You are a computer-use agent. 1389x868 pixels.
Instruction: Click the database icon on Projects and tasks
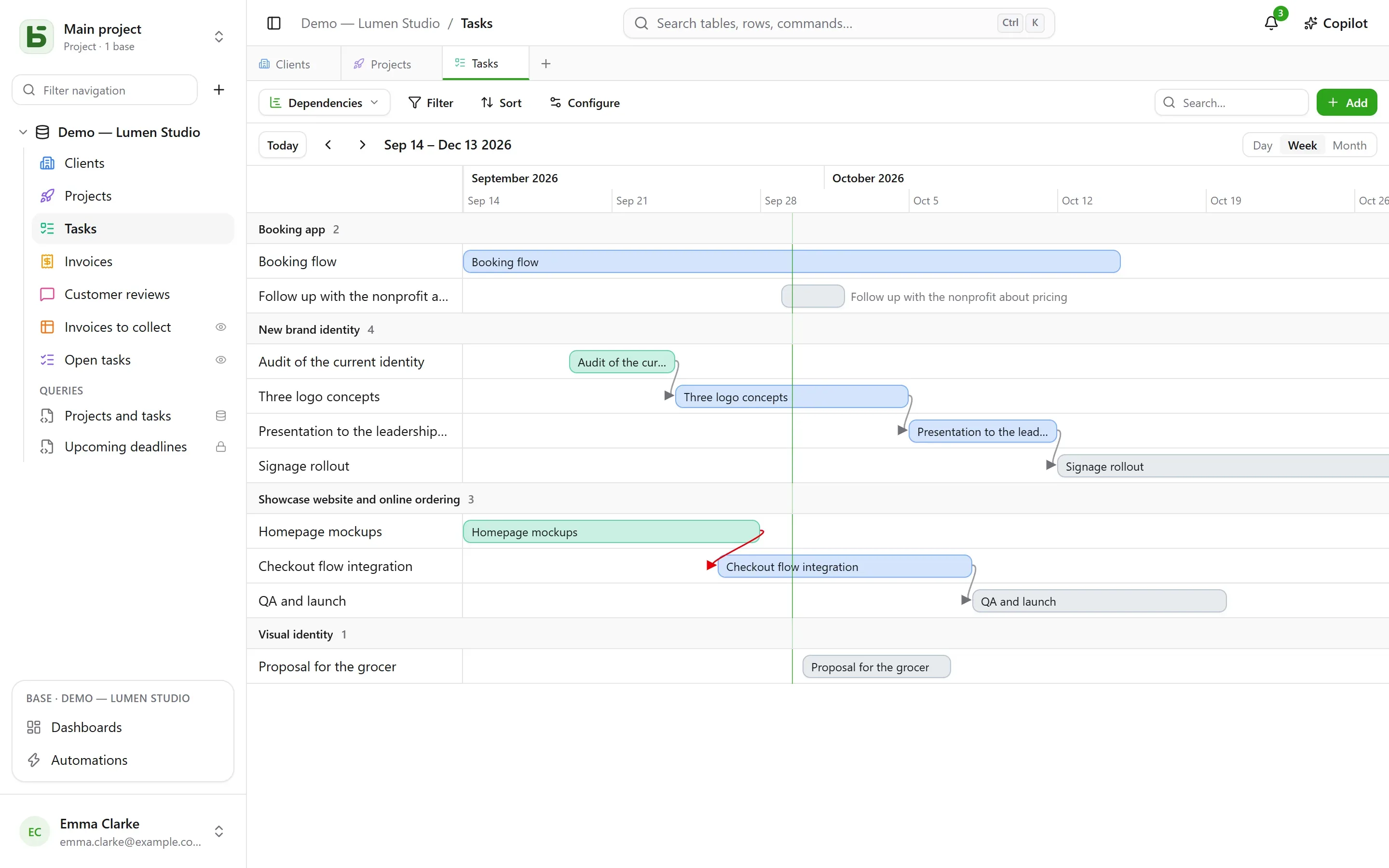click(x=220, y=416)
